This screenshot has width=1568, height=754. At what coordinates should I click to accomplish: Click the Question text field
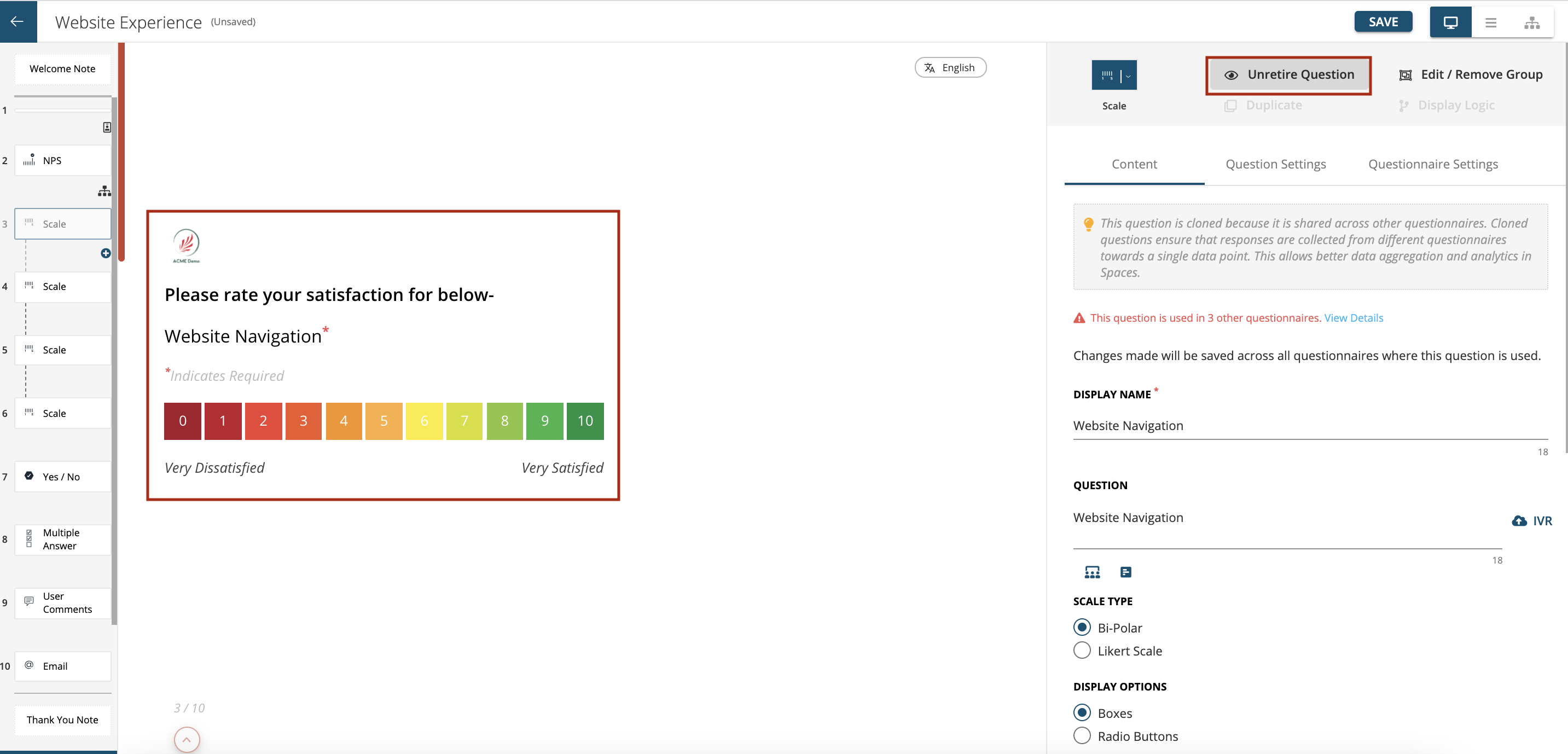pos(1287,522)
